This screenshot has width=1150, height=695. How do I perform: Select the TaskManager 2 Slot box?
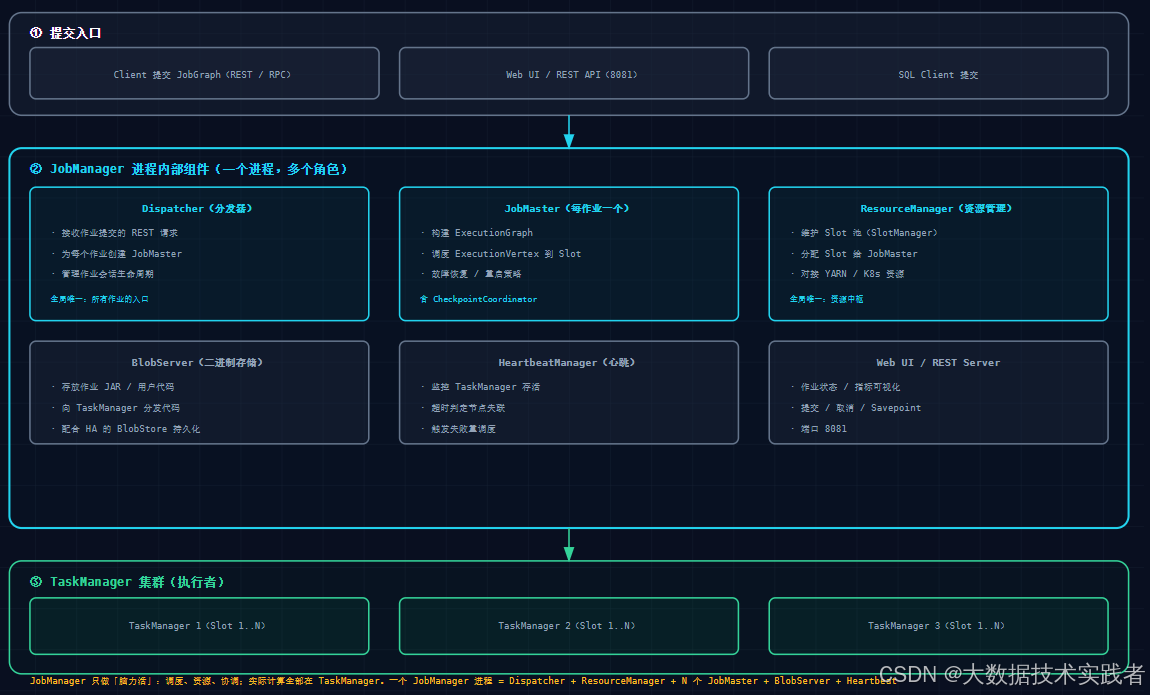coord(568,626)
